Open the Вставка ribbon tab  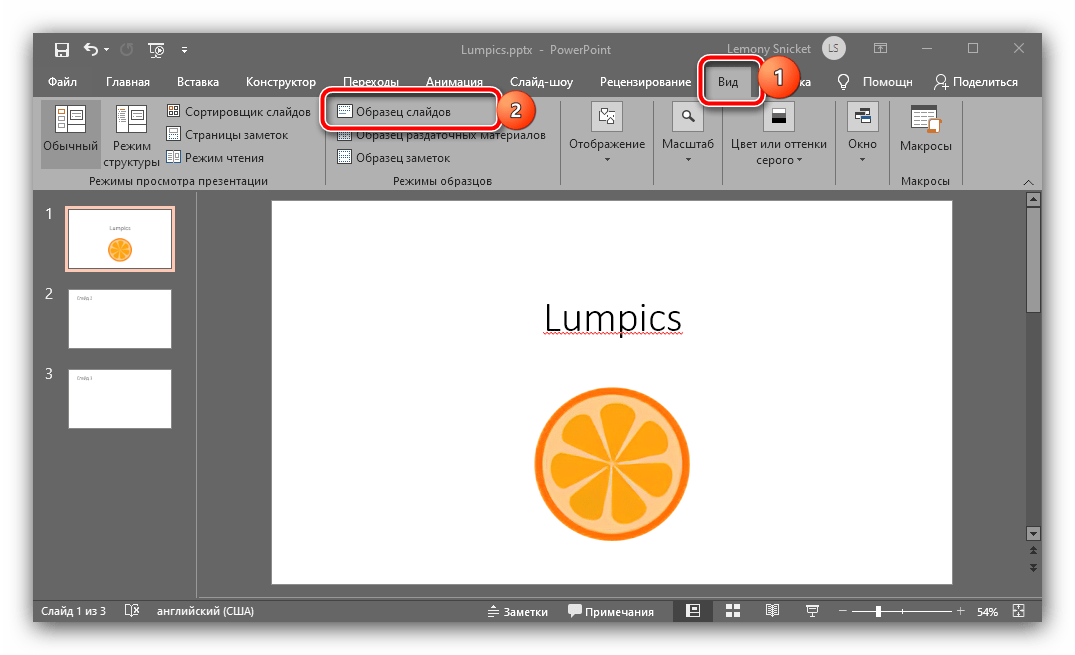pos(198,82)
